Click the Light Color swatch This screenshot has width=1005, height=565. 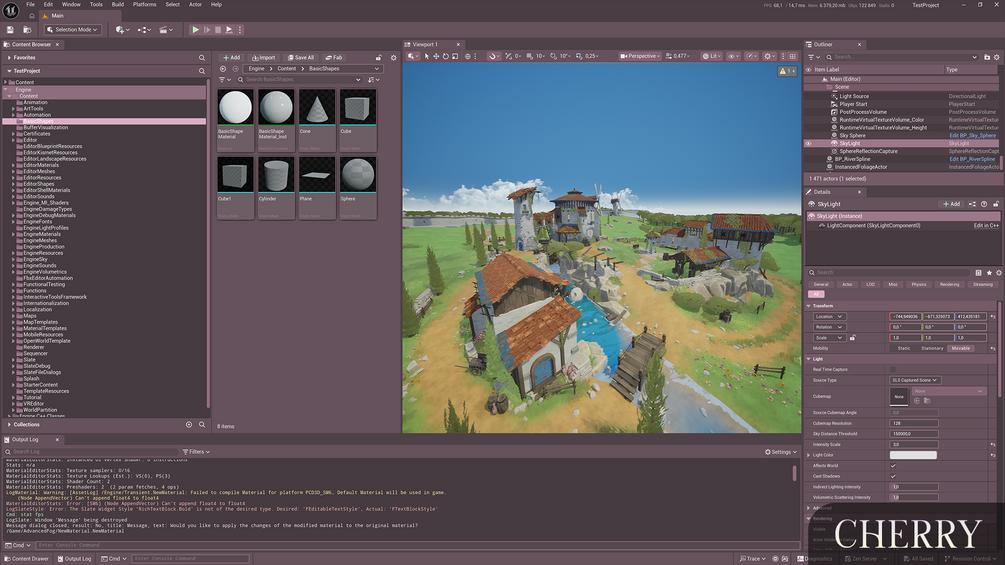point(913,455)
